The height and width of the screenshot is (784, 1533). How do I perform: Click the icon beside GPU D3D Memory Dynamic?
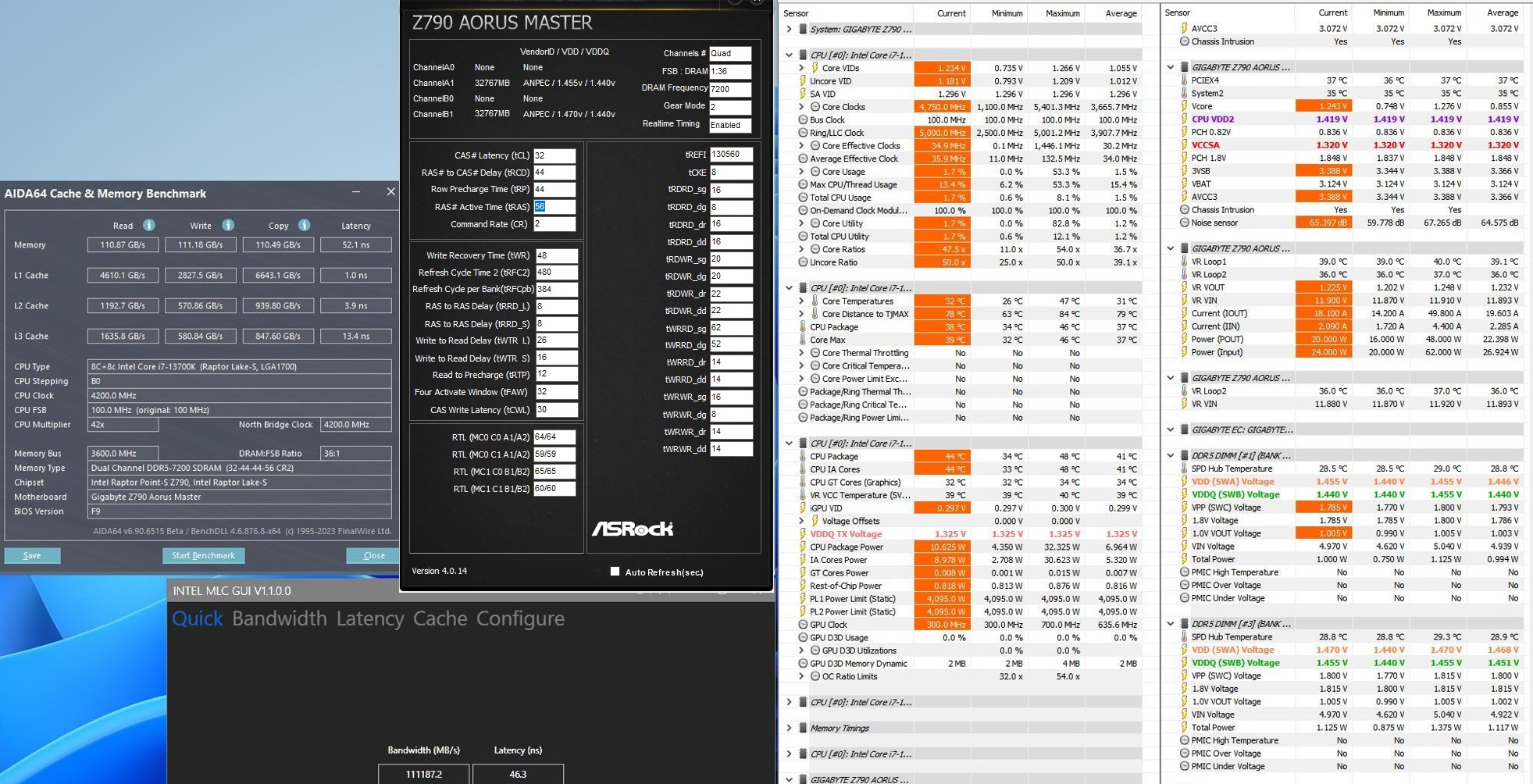click(802, 663)
